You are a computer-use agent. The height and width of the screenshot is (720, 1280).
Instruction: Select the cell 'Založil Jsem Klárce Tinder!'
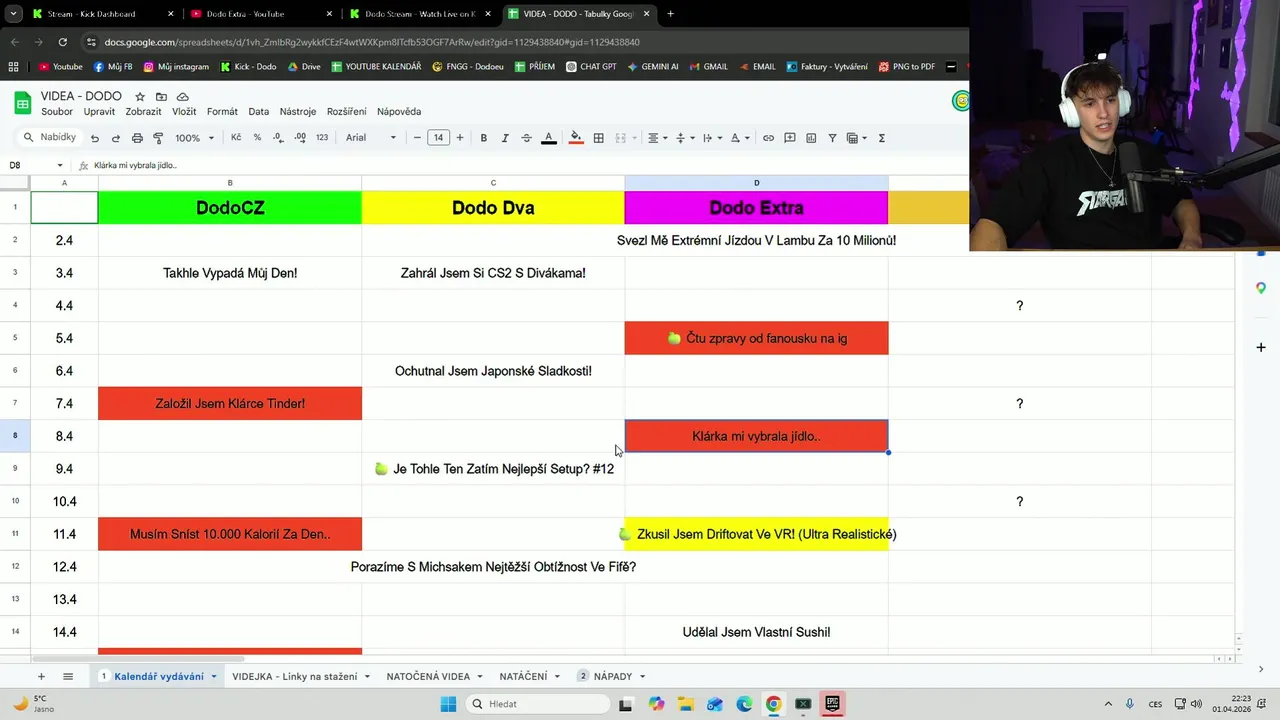pos(230,404)
